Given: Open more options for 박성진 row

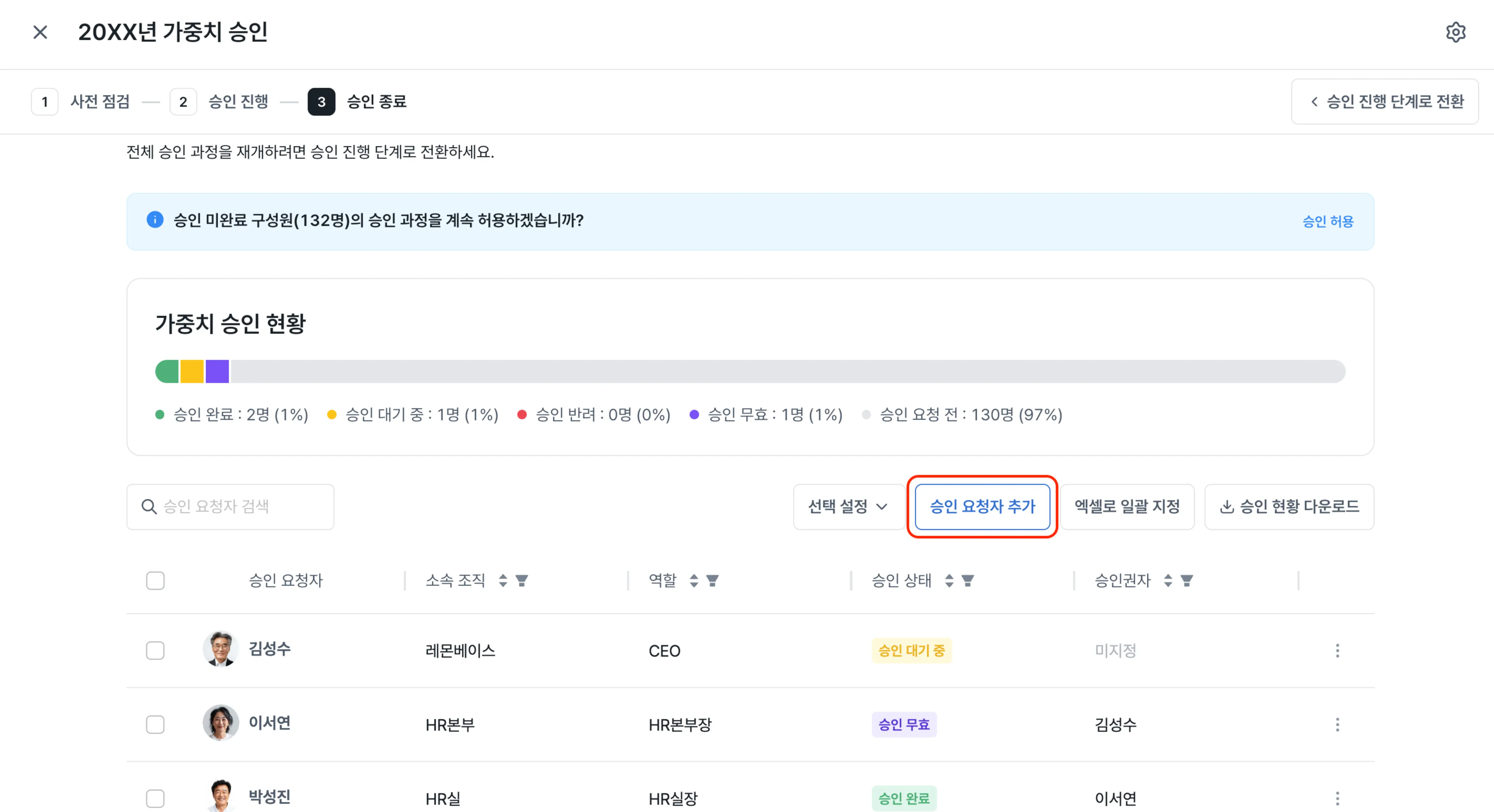Looking at the screenshot, I should (x=1337, y=799).
